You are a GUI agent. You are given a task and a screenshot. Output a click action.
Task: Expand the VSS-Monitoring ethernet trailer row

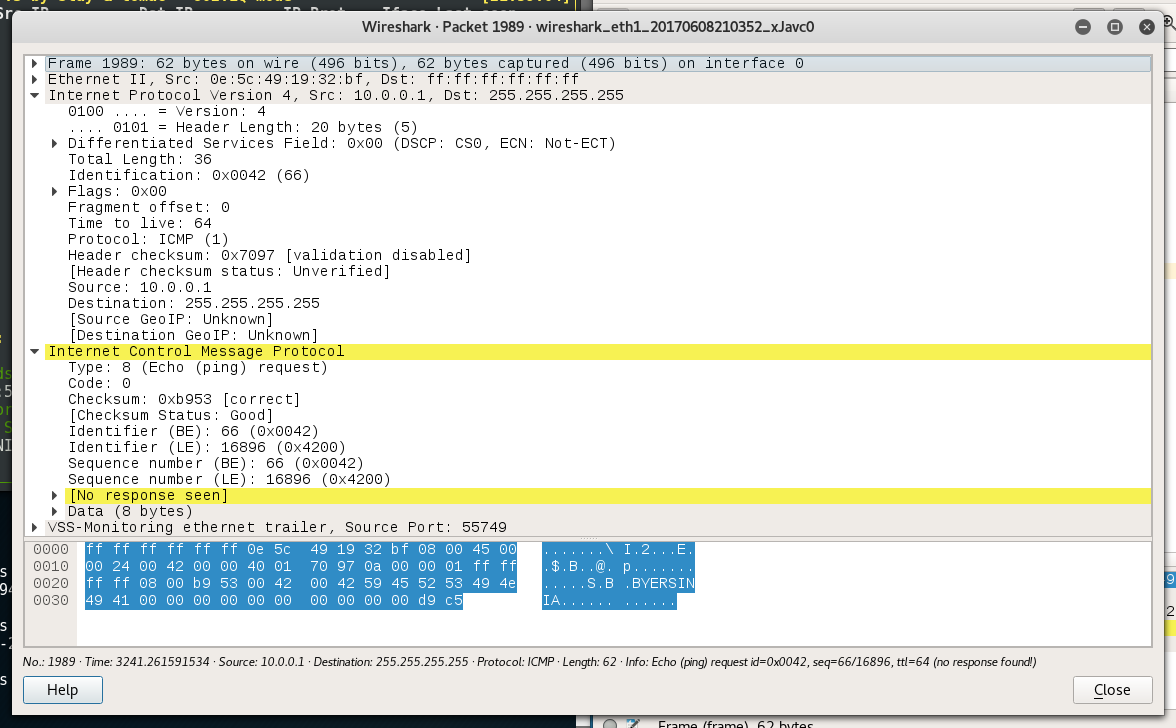(34, 527)
